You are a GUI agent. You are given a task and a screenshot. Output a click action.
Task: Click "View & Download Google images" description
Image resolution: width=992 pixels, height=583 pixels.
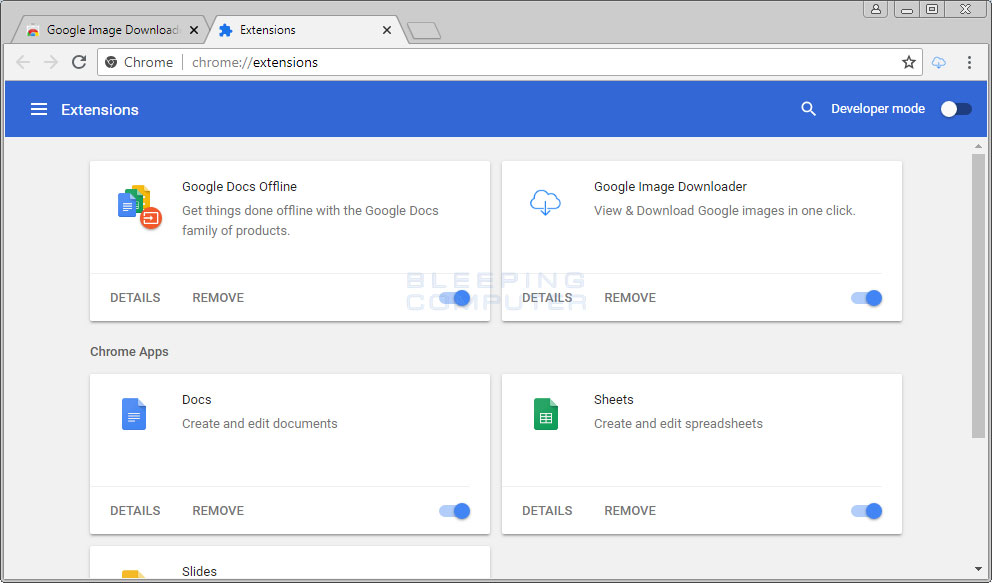[724, 211]
